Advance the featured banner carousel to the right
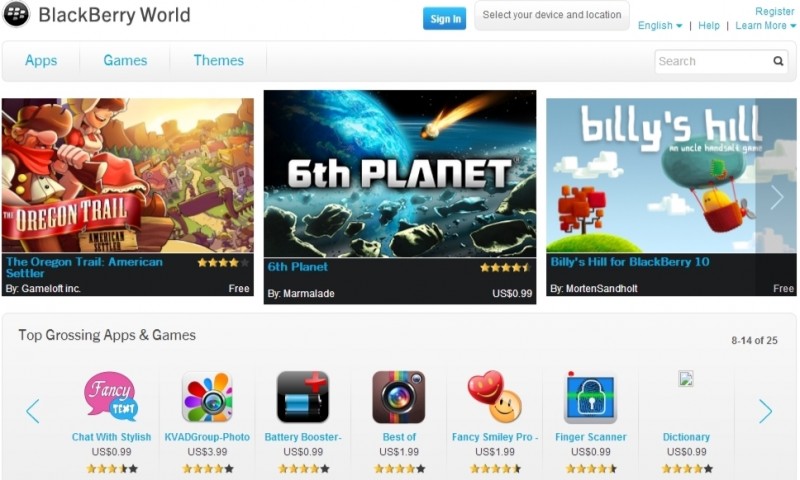800x480 pixels. point(777,197)
